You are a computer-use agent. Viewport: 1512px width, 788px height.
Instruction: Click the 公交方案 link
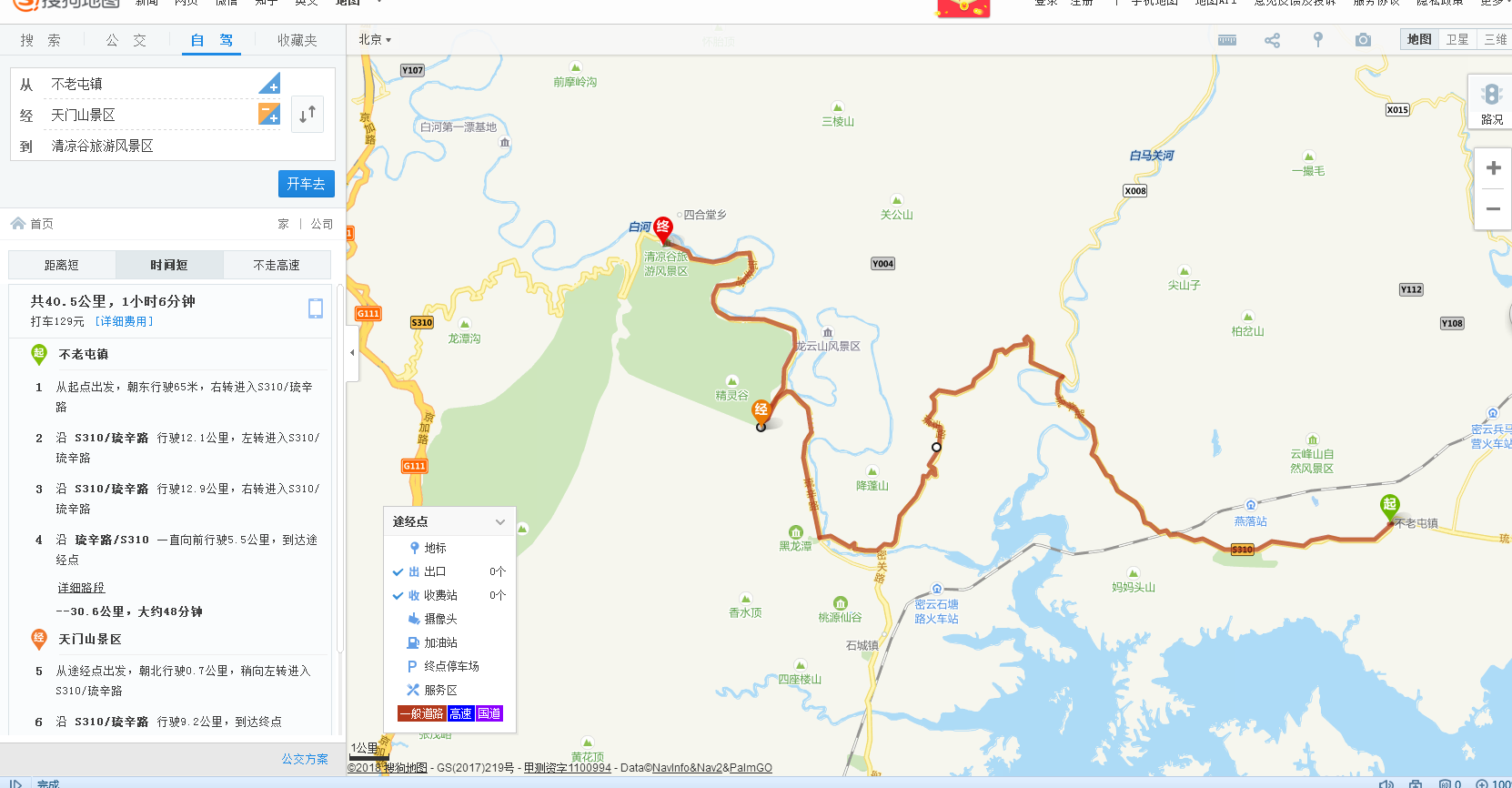(305, 759)
